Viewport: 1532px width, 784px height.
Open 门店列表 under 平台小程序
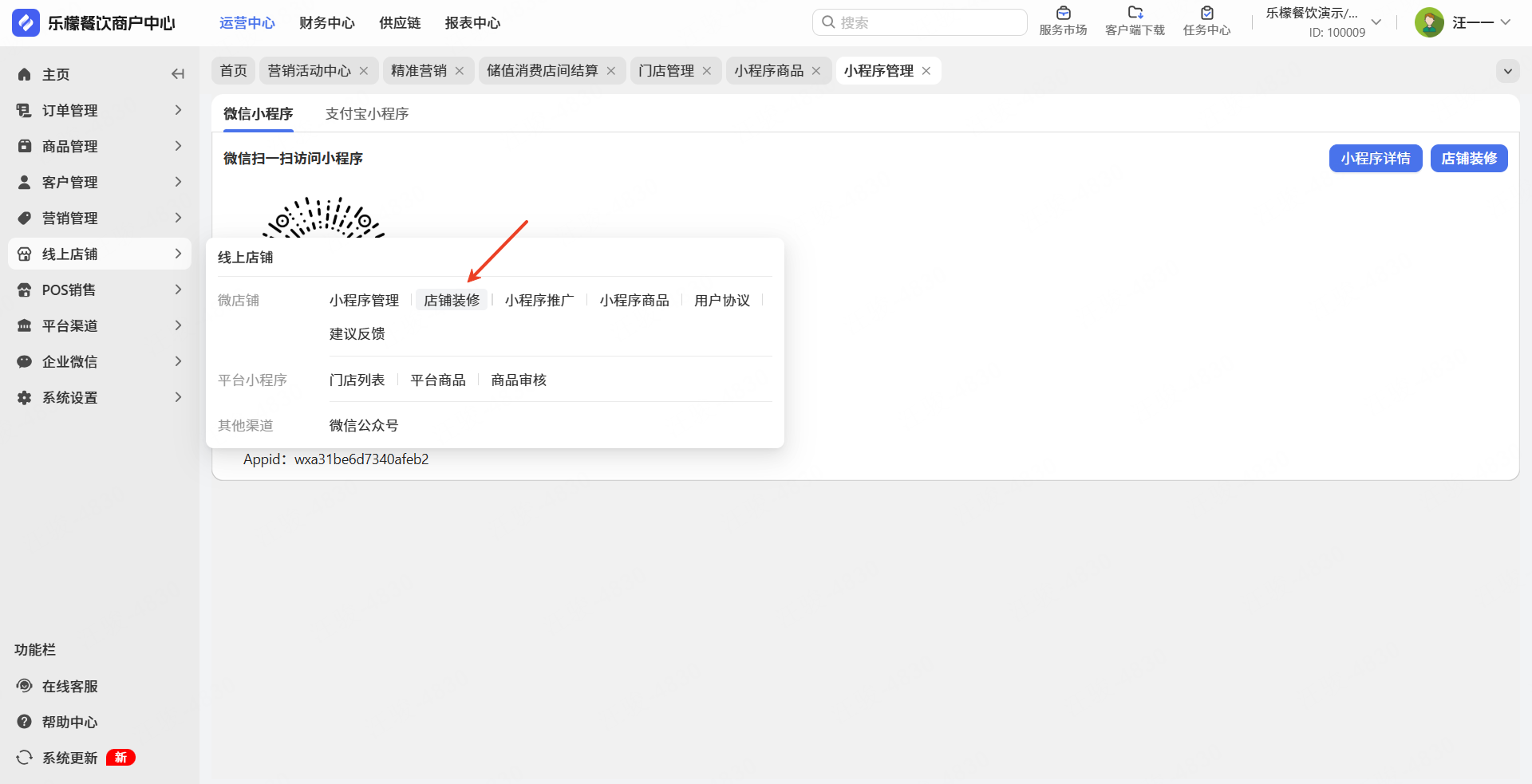pyautogui.click(x=357, y=380)
